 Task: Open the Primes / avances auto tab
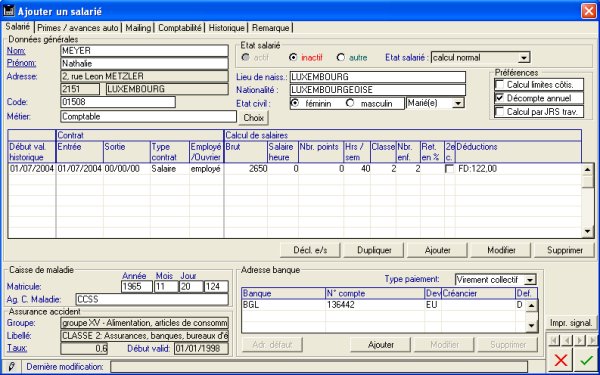[x=78, y=28]
